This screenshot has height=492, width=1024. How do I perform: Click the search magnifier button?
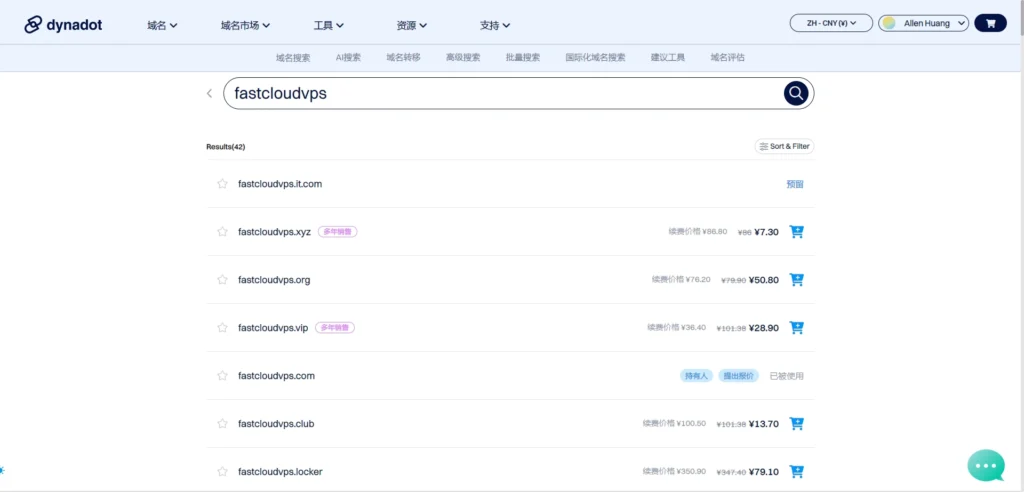point(795,93)
